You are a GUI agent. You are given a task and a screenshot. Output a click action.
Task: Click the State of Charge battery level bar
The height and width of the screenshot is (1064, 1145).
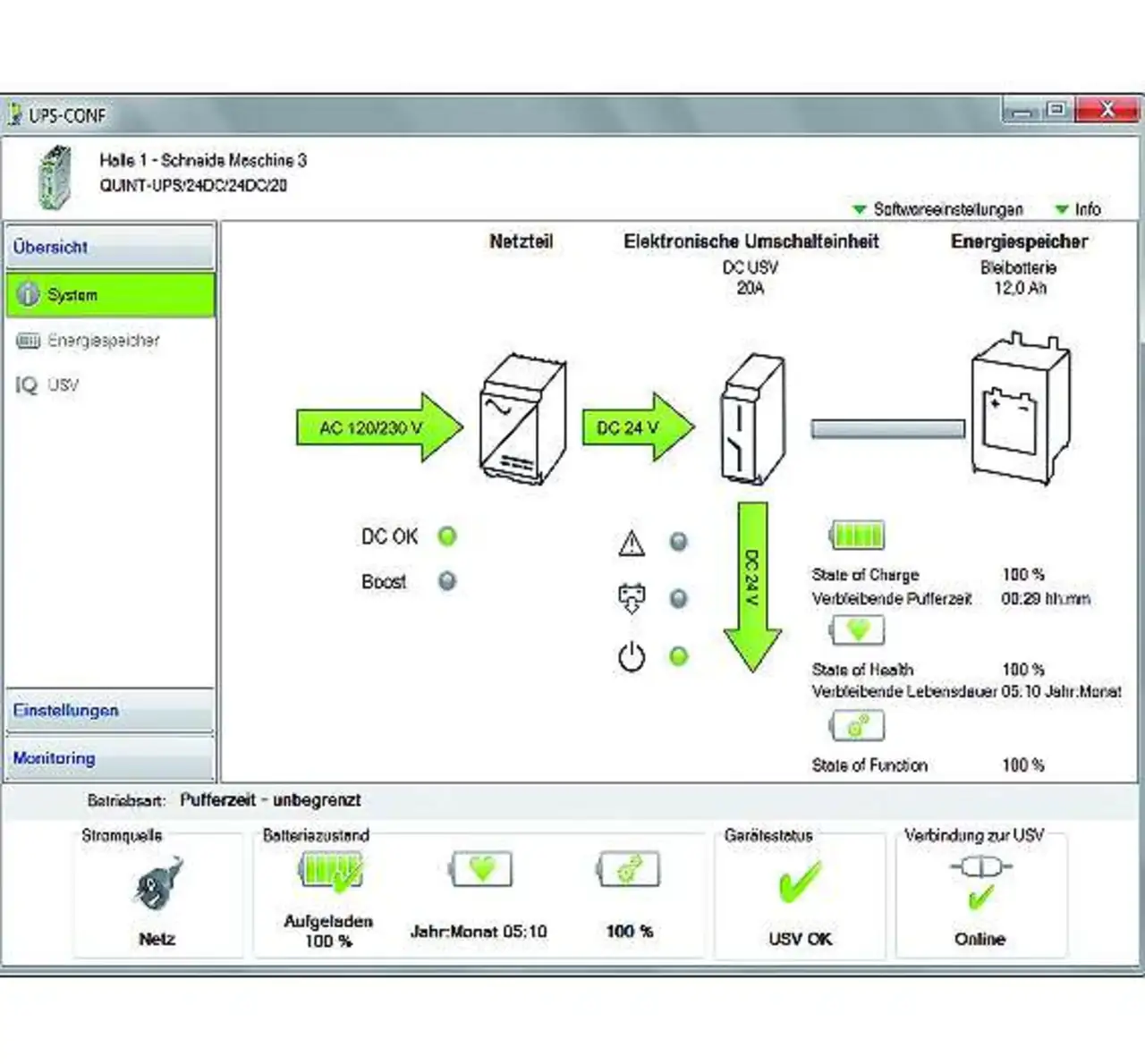(x=857, y=536)
